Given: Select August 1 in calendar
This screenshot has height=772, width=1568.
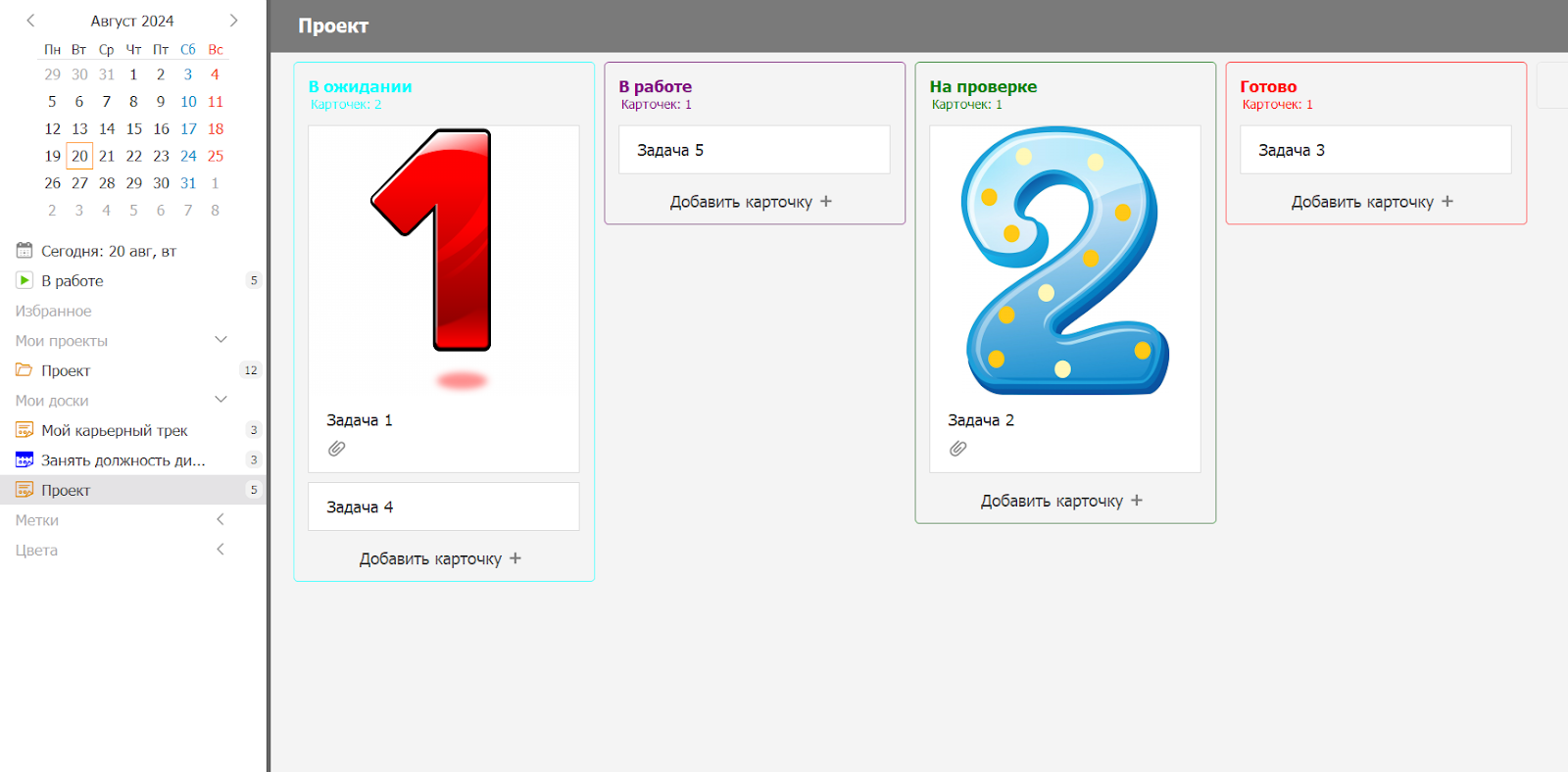Looking at the screenshot, I should pos(134,74).
